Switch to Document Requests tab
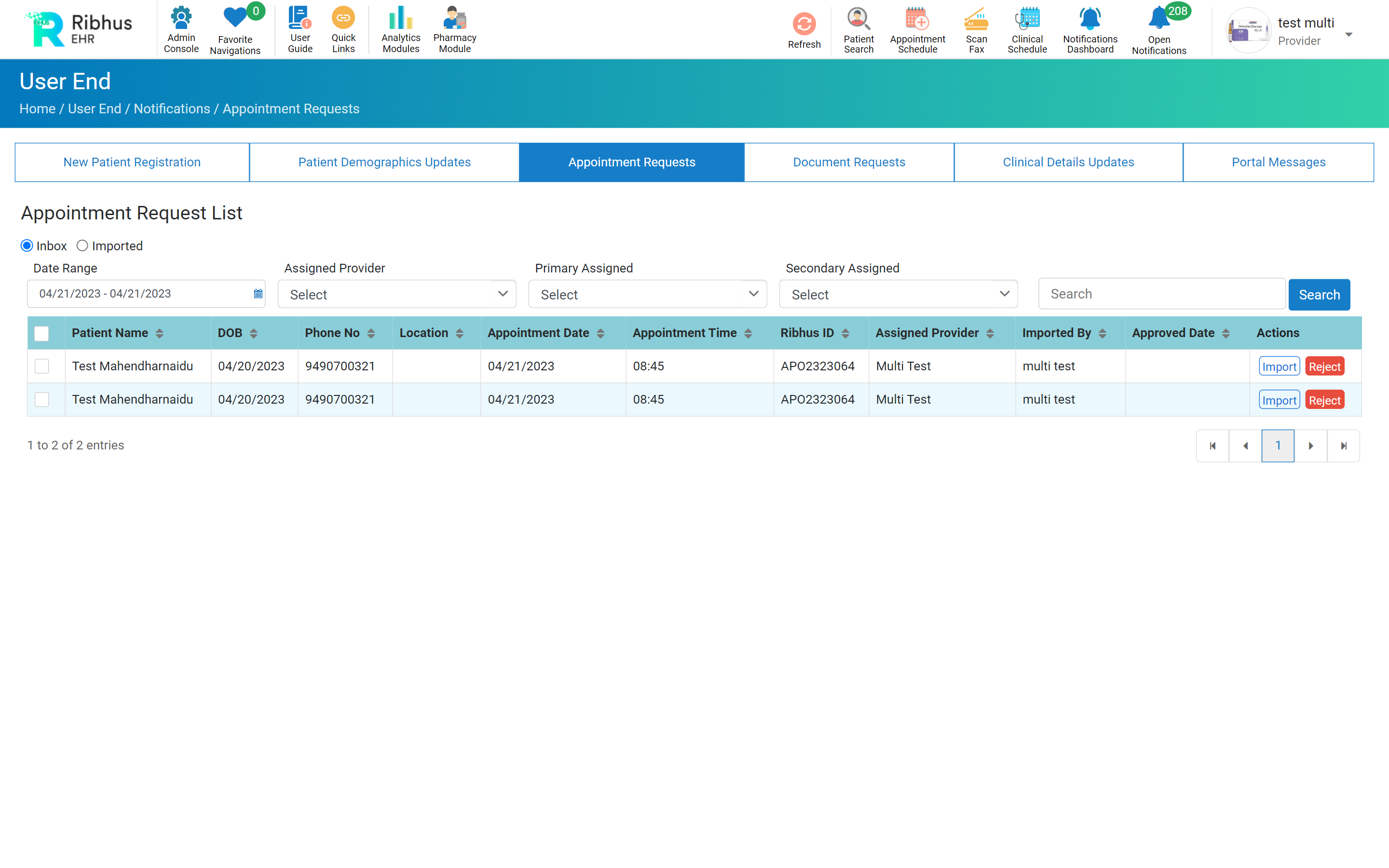Viewport: 1389px width, 868px height. tap(849, 163)
